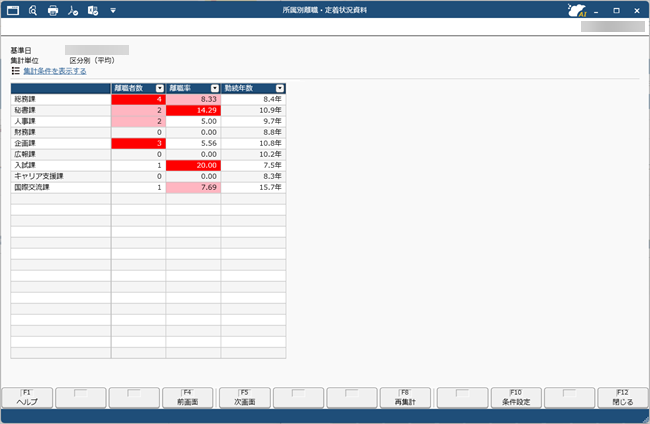The width and height of the screenshot is (650, 424).
Task: Click the 離職者数 column header
Action: (x=138, y=88)
